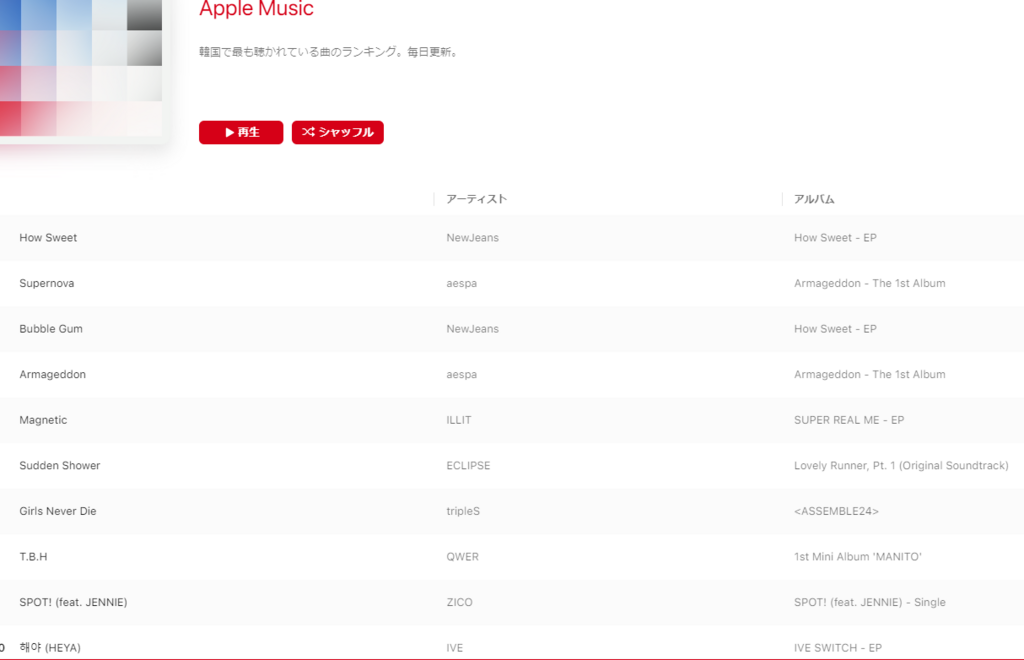This screenshot has width=1024, height=660.
Task: Click the シャッフル shuffle button
Action: point(337,132)
